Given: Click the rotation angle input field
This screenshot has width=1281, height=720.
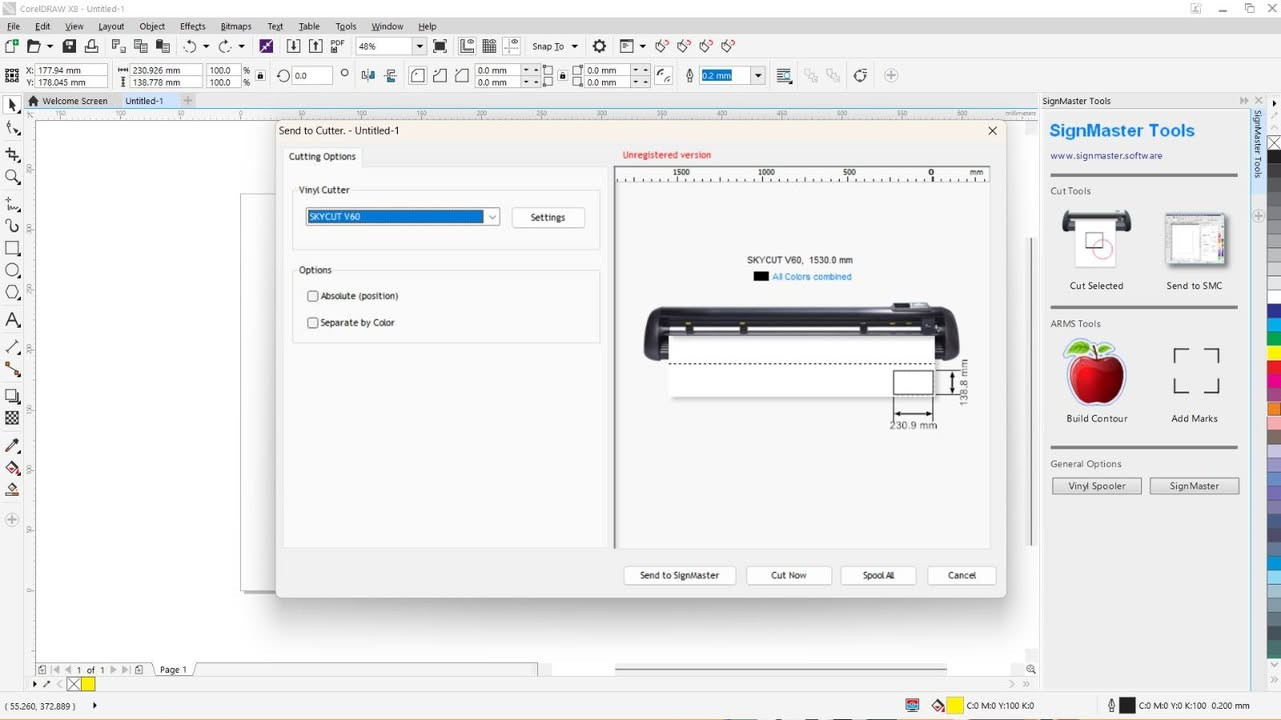Looking at the screenshot, I should [311, 76].
